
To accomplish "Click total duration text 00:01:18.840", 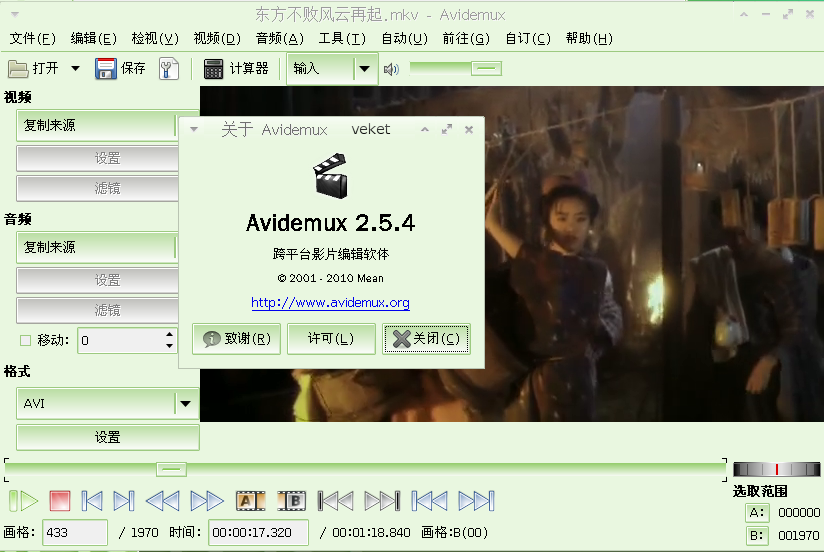I will coord(371,533).
